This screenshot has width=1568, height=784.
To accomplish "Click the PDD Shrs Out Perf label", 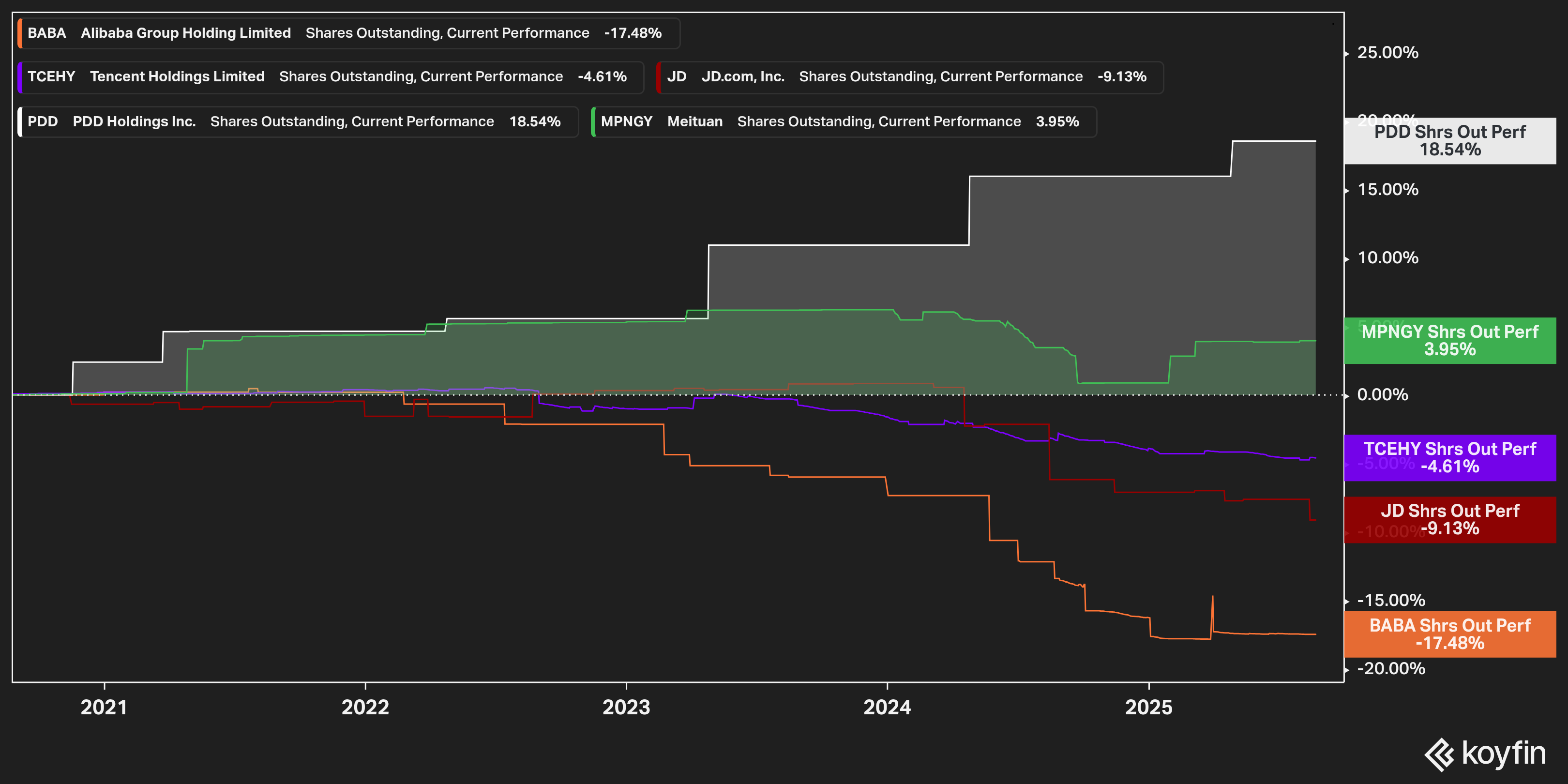I will pyautogui.click(x=1449, y=141).
